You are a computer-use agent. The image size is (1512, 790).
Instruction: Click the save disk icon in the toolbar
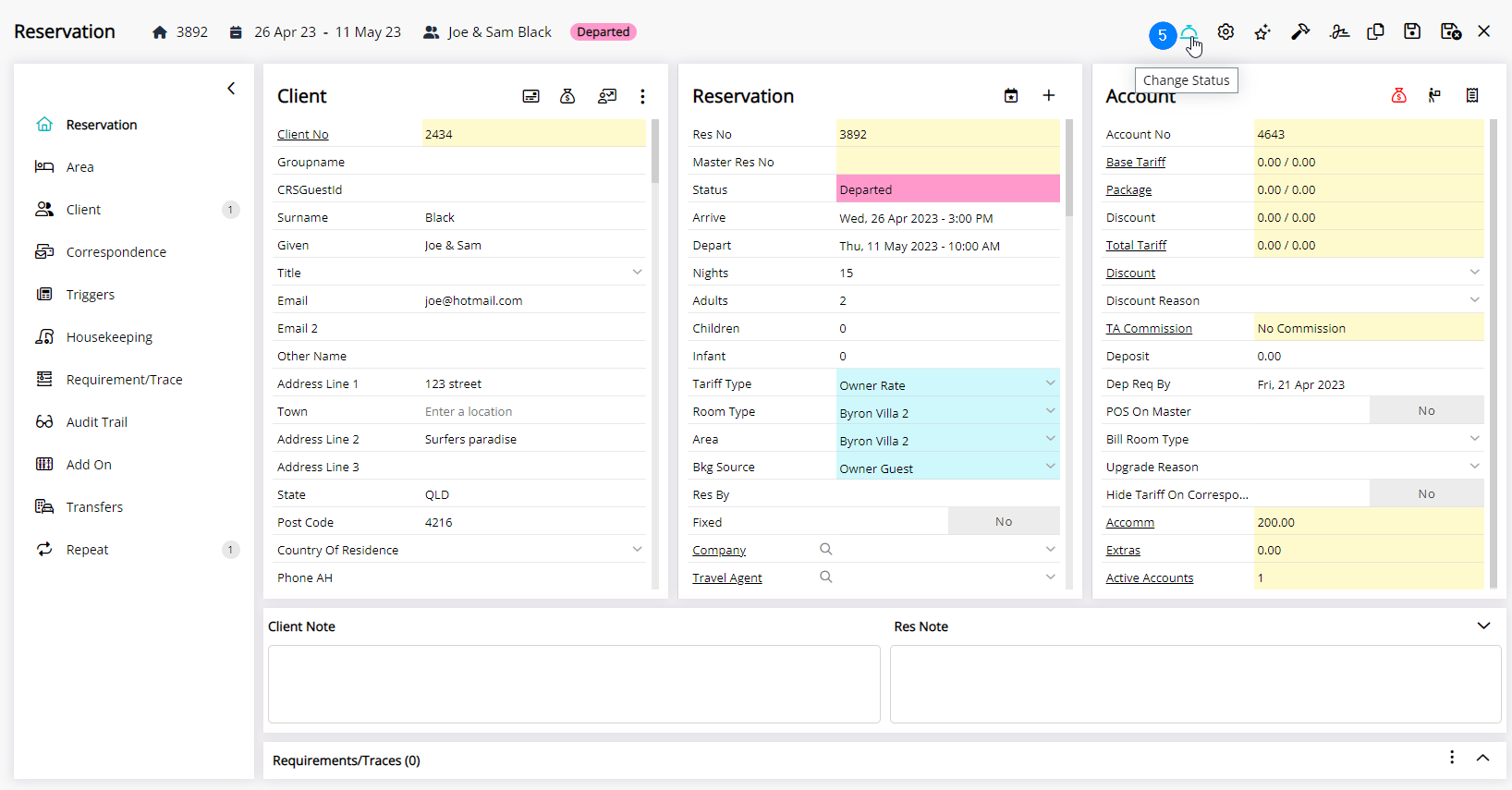click(x=1412, y=31)
